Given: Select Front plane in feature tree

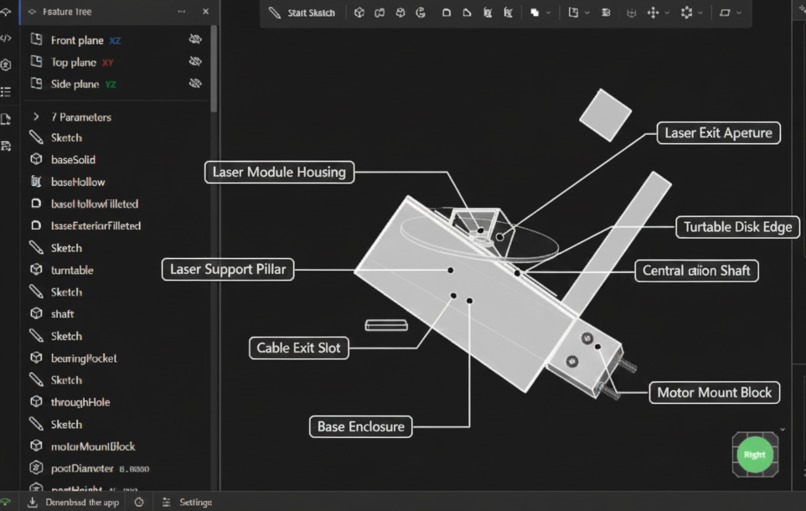Looking at the screenshot, I should [116, 40].
